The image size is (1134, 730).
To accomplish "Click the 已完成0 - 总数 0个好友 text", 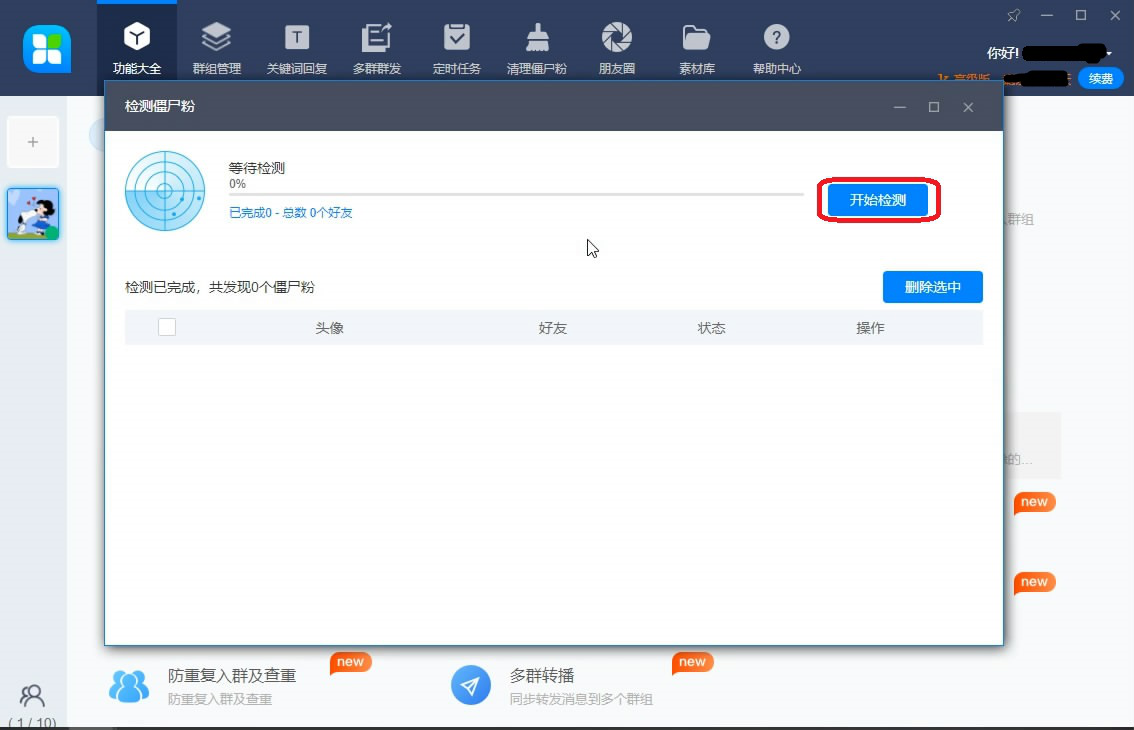I will pyautogui.click(x=291, y=213).
